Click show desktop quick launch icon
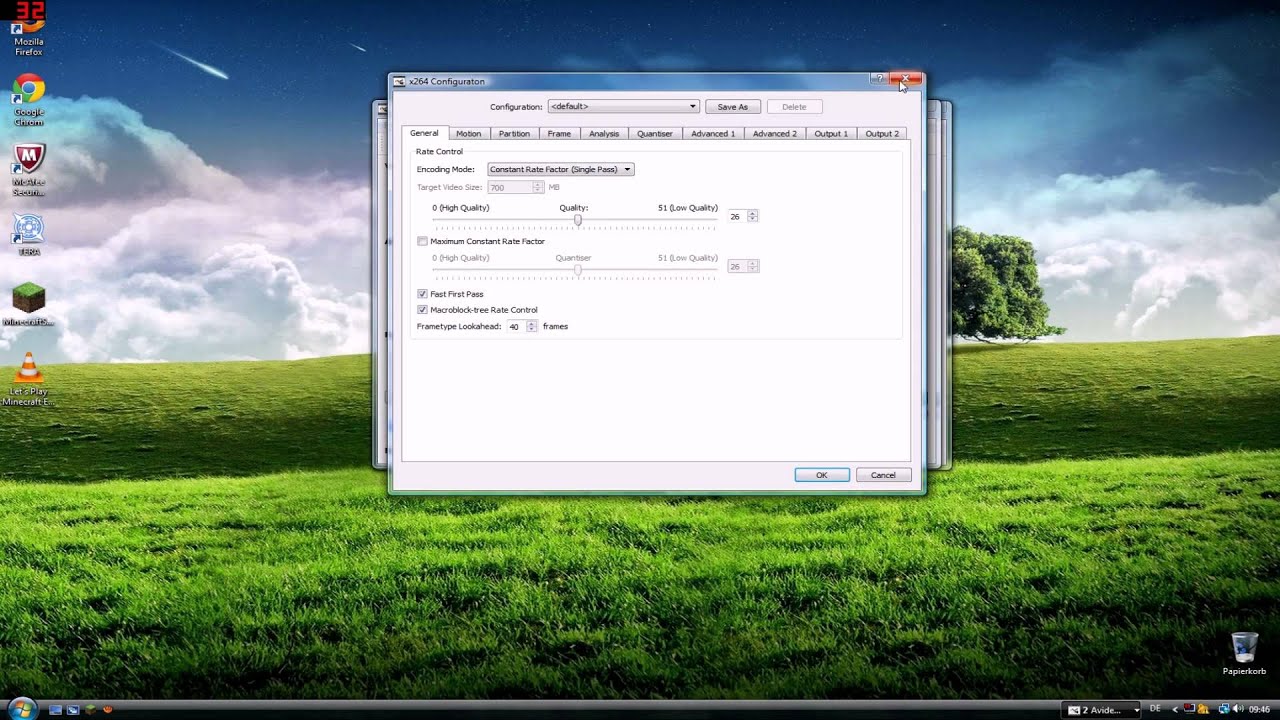This screenshot has width=1280, height=720. (x=56, y=709)
